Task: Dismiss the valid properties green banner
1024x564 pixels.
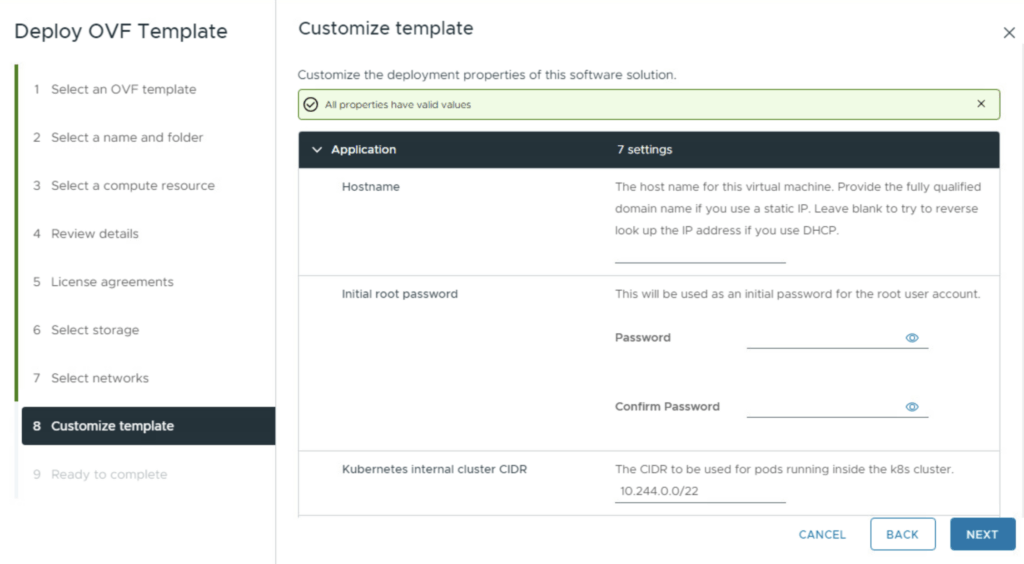Action: point(980,104)
